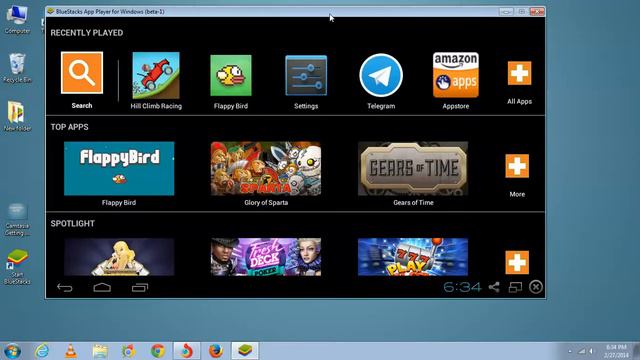Click the 6:34 clock in BlueStacks bar
Image resolution: width=640 pixels, height=360 pixels.
462,287
